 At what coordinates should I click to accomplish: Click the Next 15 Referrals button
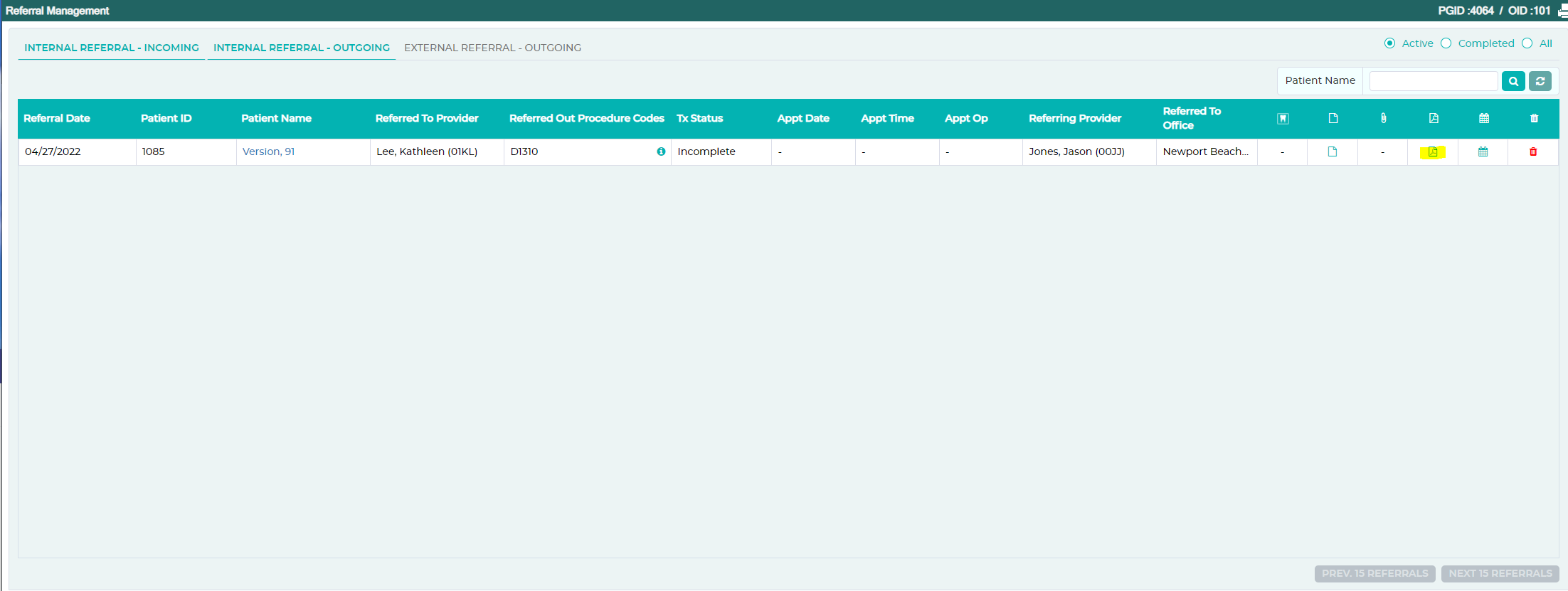click(1500, 573)
